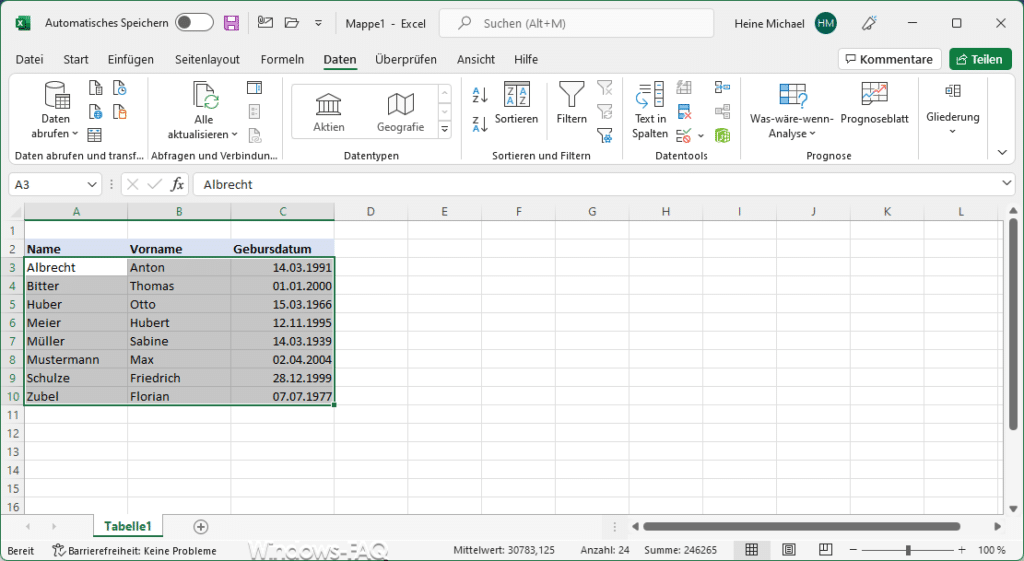
Task: Click the clear filter icon
Action: [x=605, y=88]
